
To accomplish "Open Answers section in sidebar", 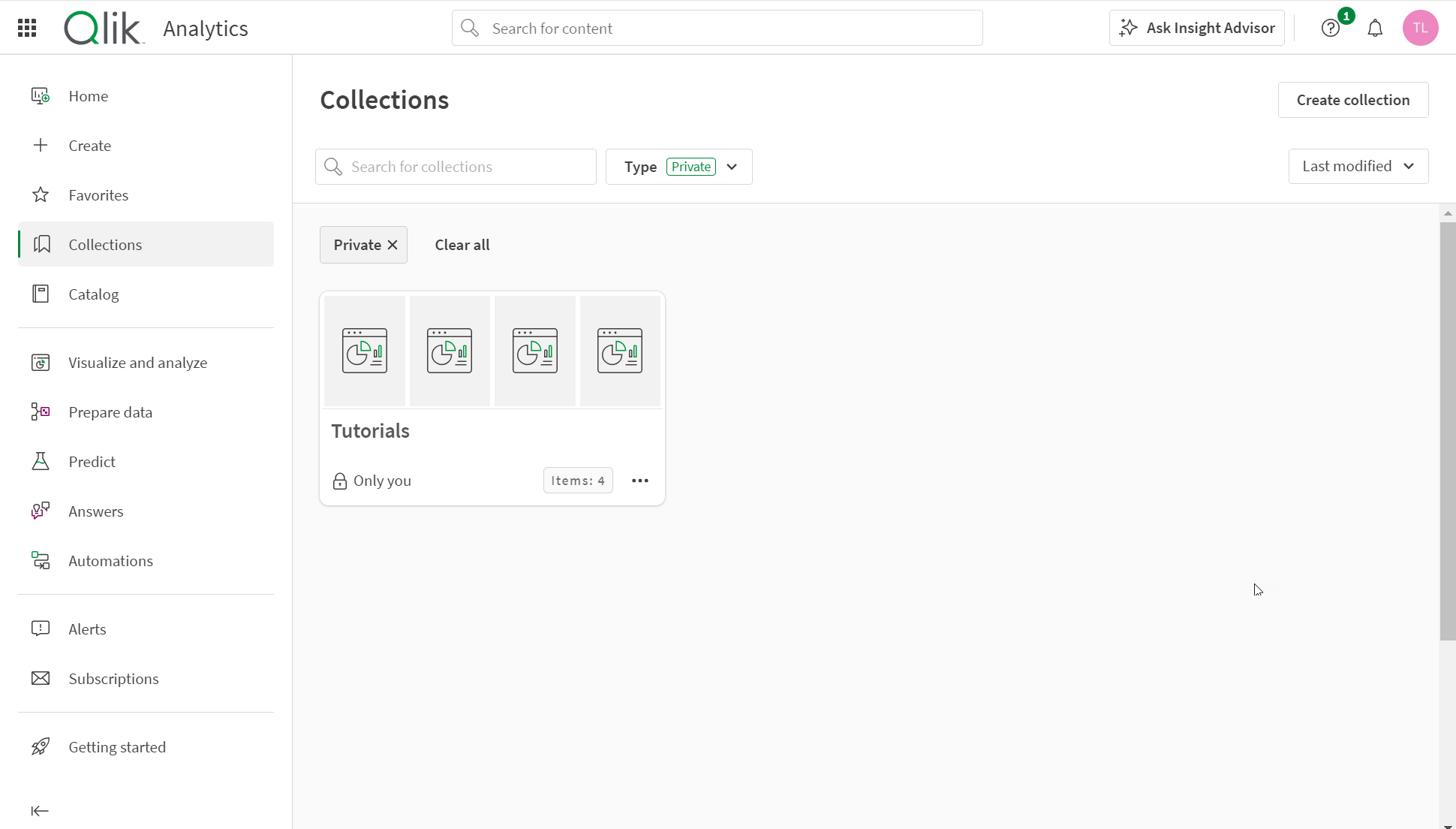I will point(96,511).
